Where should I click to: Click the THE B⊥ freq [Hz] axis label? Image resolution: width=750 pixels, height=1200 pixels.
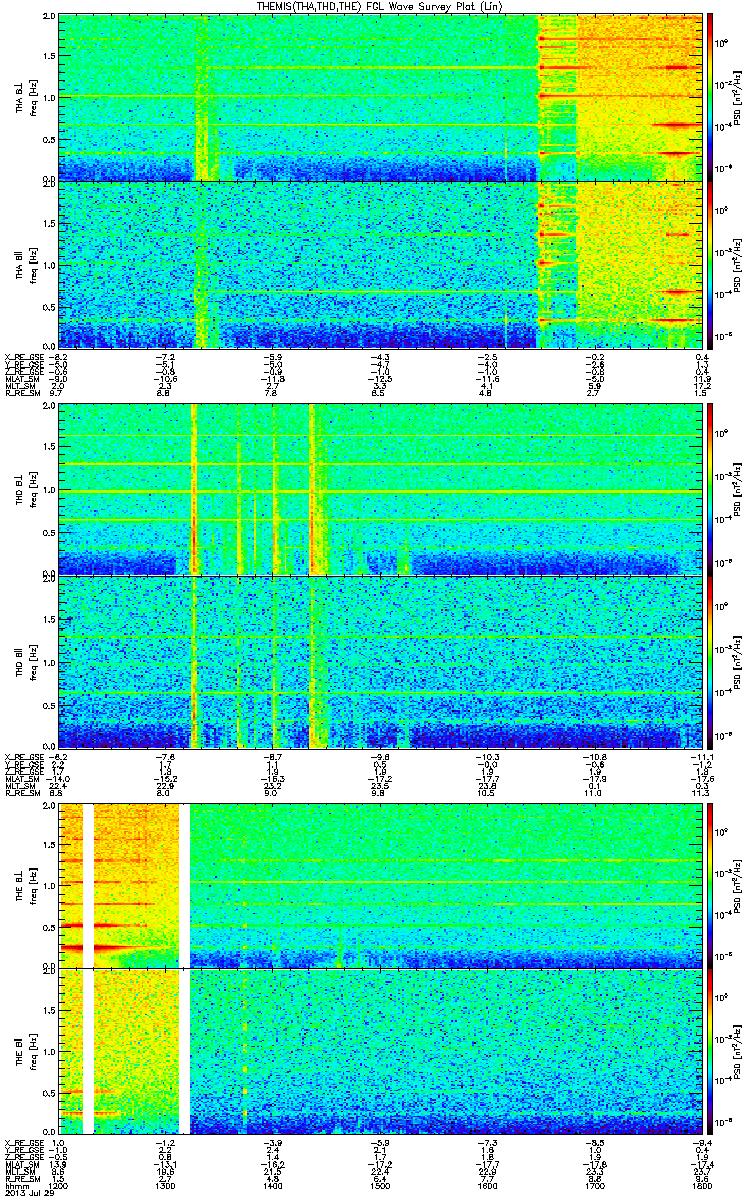coord(32,884)
